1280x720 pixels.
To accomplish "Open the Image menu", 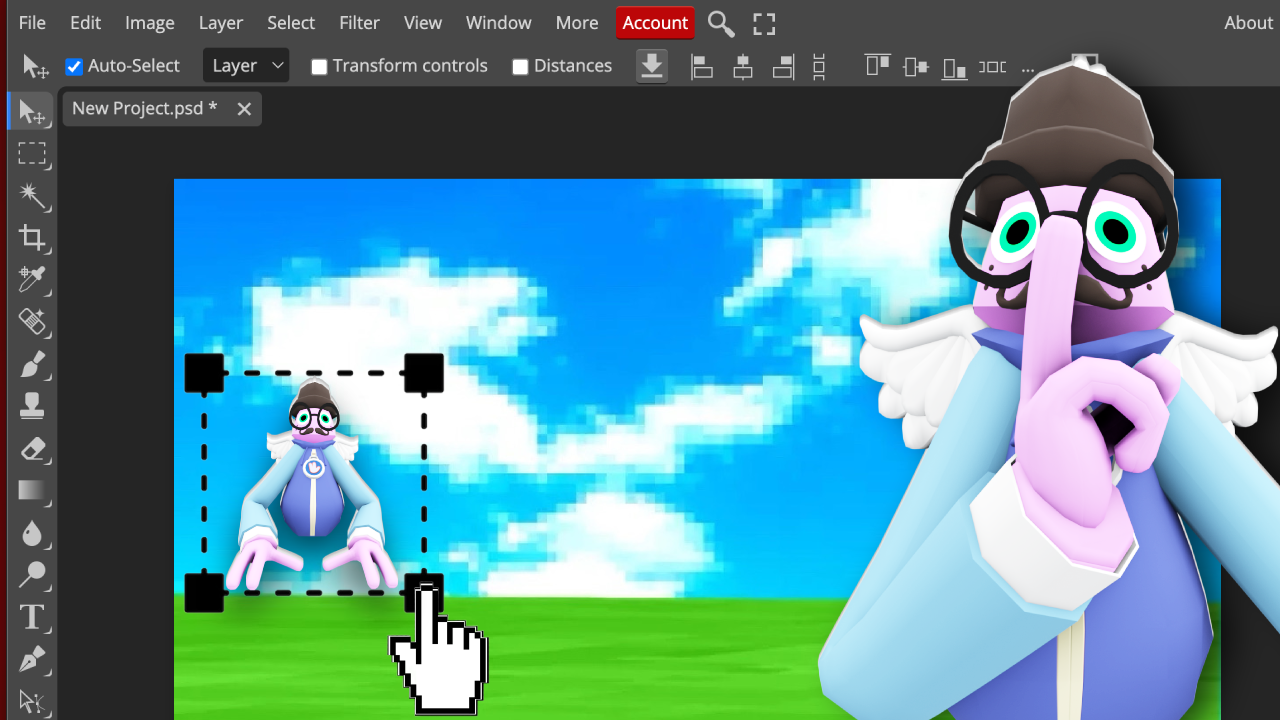I will 150,23.
